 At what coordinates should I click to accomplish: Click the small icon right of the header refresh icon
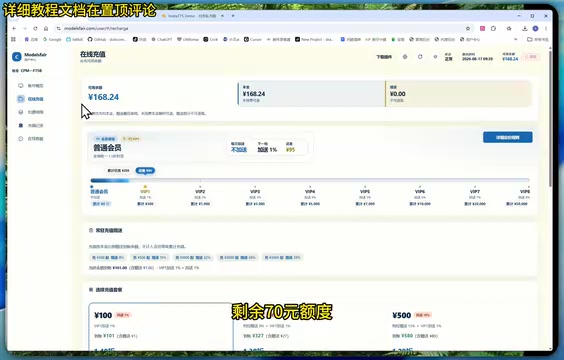[x=435, y=57]
